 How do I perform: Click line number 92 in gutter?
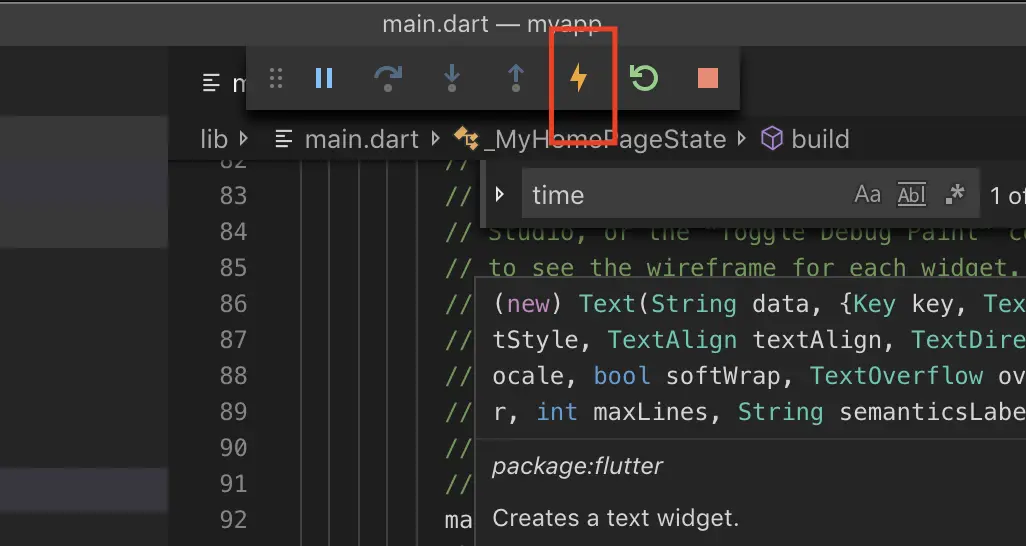(x=234, y=519)
